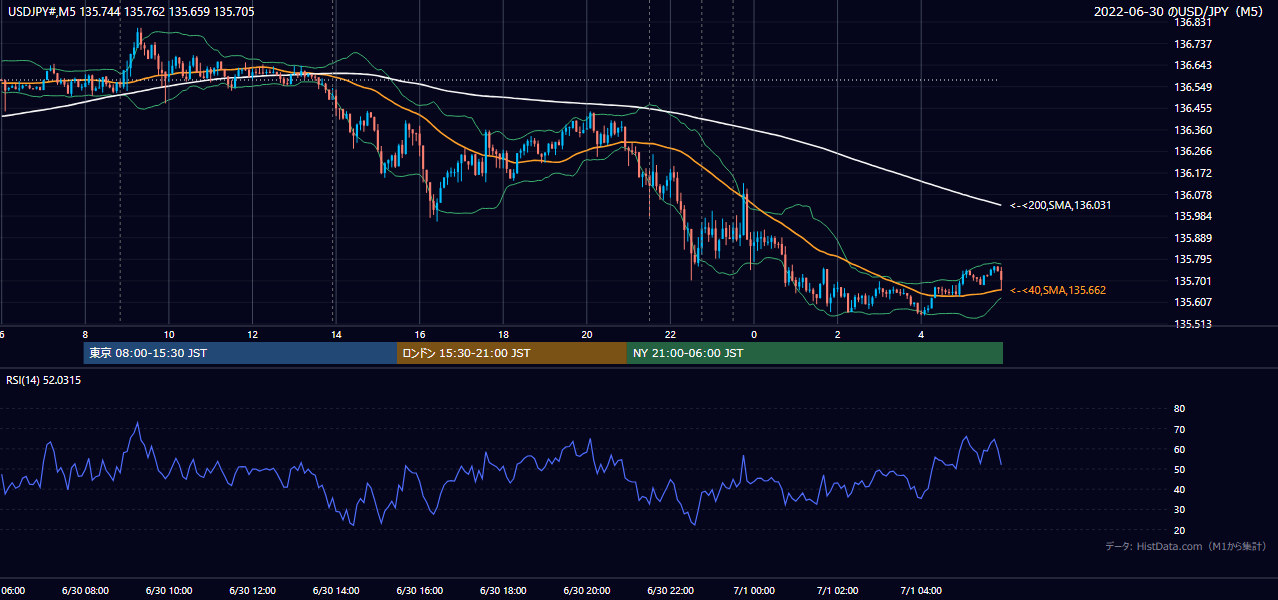
Task: Click price axis label 136.172
Action: point(1192,173)
